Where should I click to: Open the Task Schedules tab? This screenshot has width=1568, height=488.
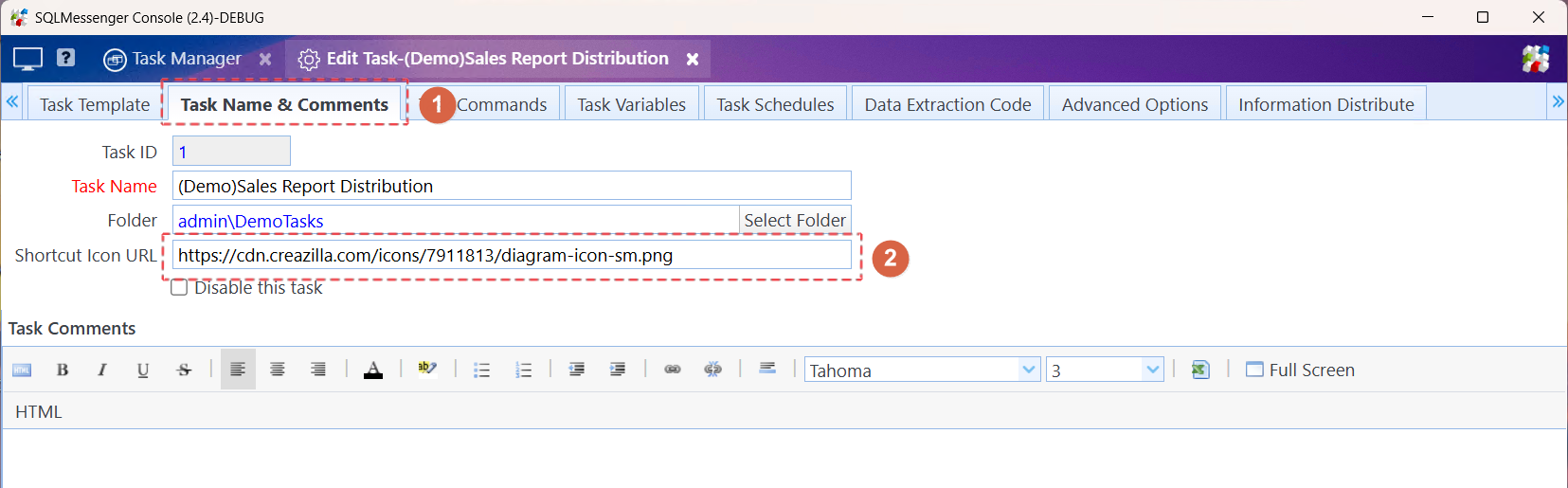tap(775, 104)
